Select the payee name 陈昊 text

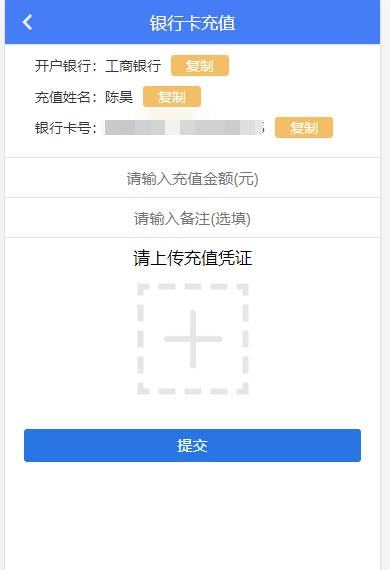(x=119, y=97)
